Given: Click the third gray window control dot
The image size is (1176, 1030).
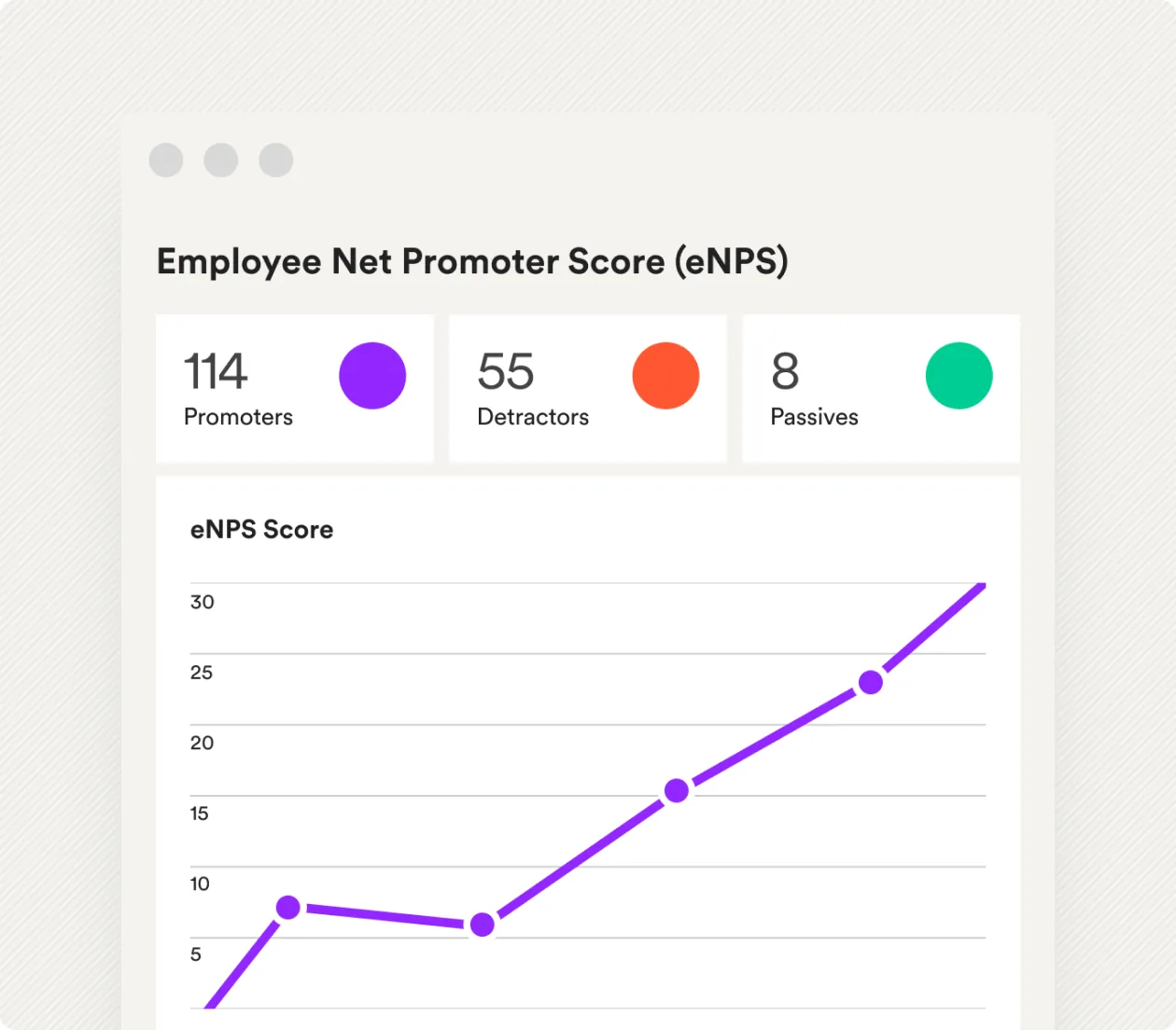Looking at the screenshot, I should click(276, 160).
